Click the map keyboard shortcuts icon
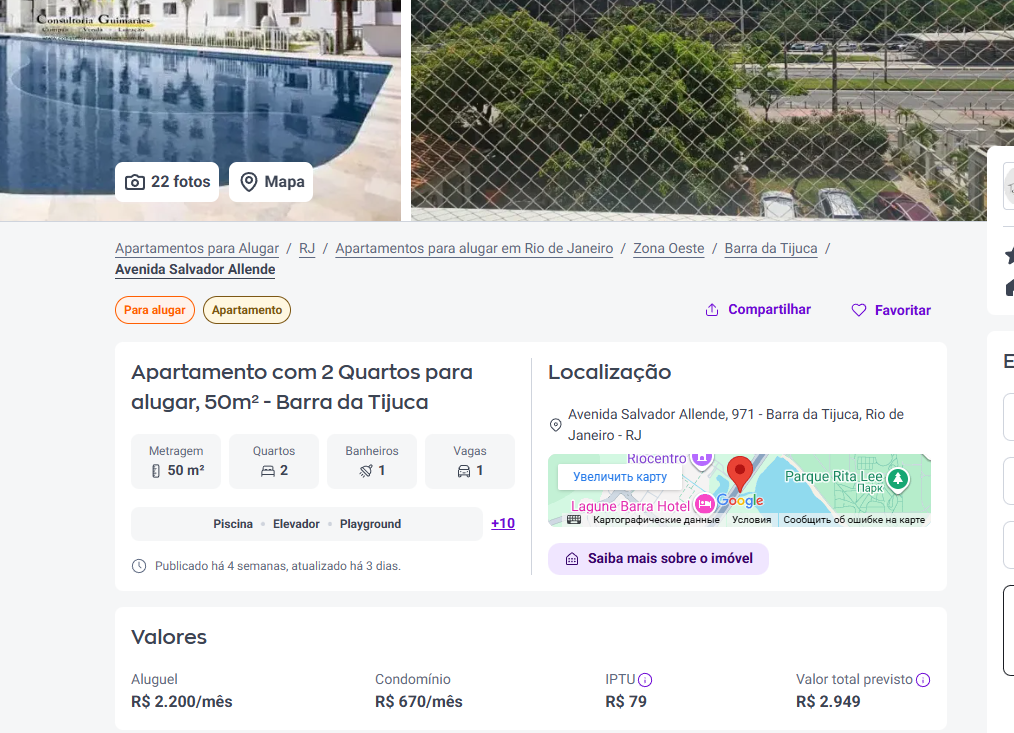This screenshot has height=733, width=1014. coord(574,520)
